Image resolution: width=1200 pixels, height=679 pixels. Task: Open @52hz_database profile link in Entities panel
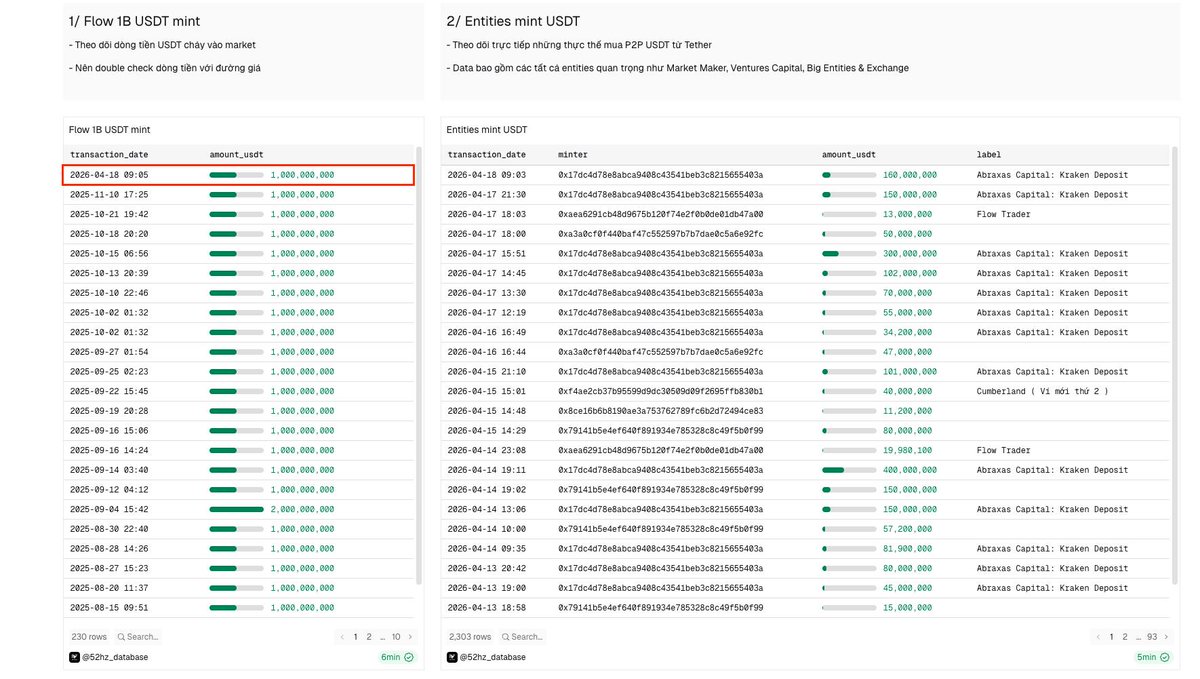492,657
